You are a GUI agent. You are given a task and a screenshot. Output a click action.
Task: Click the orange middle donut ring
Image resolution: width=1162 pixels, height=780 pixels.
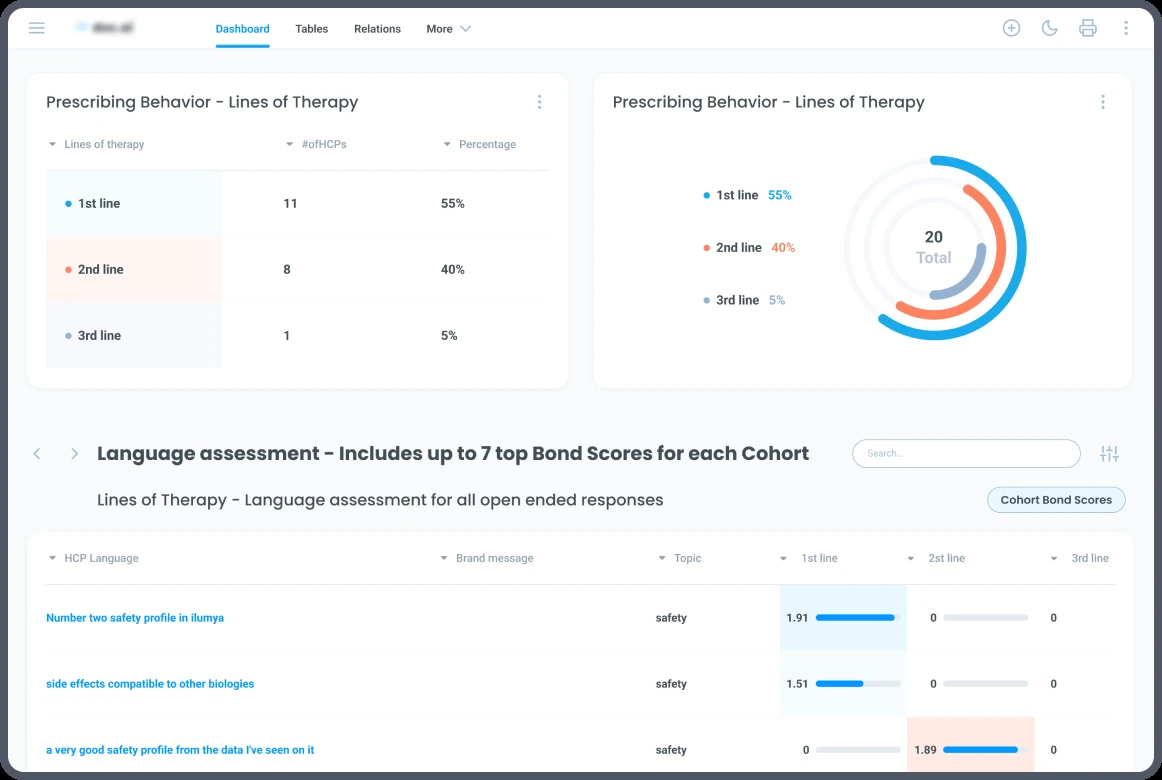(1000, 247)
